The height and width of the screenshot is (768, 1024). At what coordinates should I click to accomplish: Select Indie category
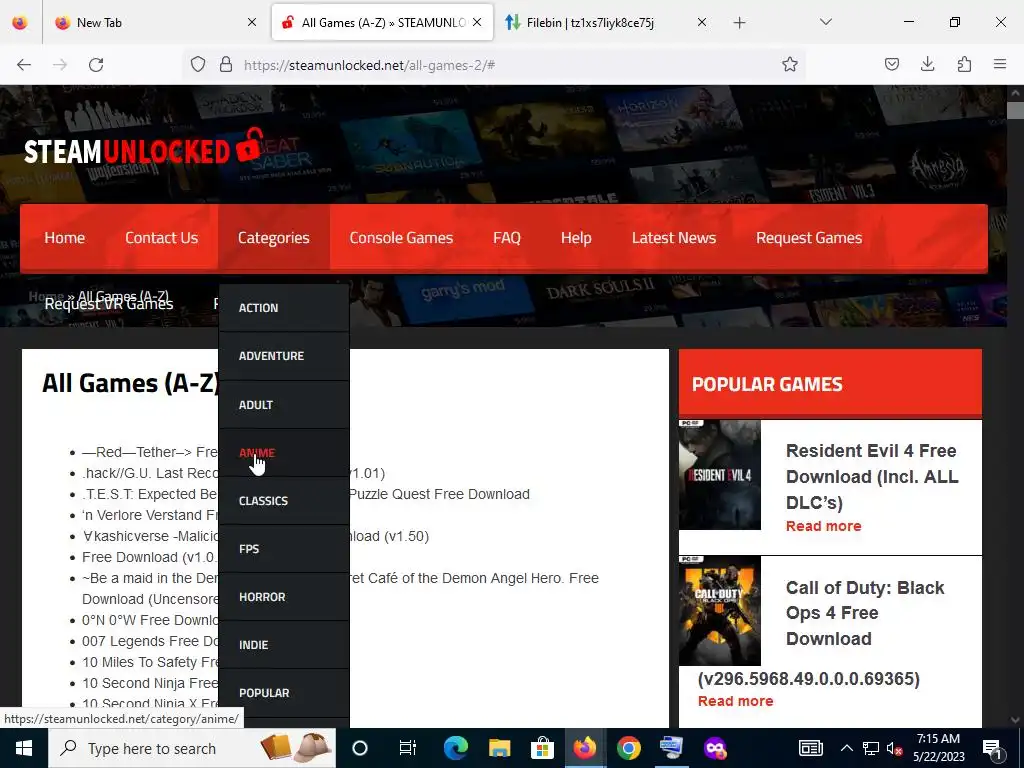[x=284, y=645]
